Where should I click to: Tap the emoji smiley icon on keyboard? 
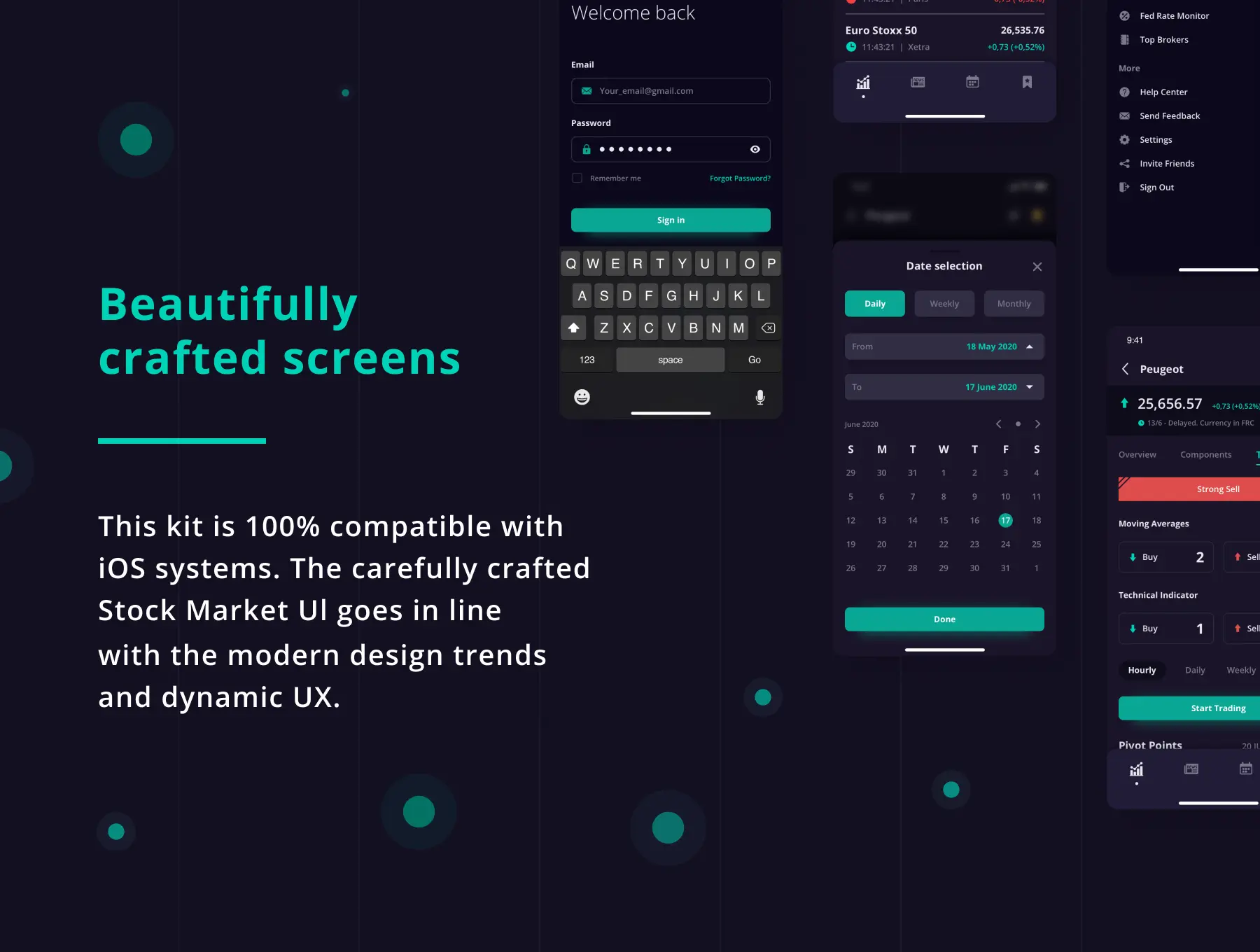click(x=582, y=397)
